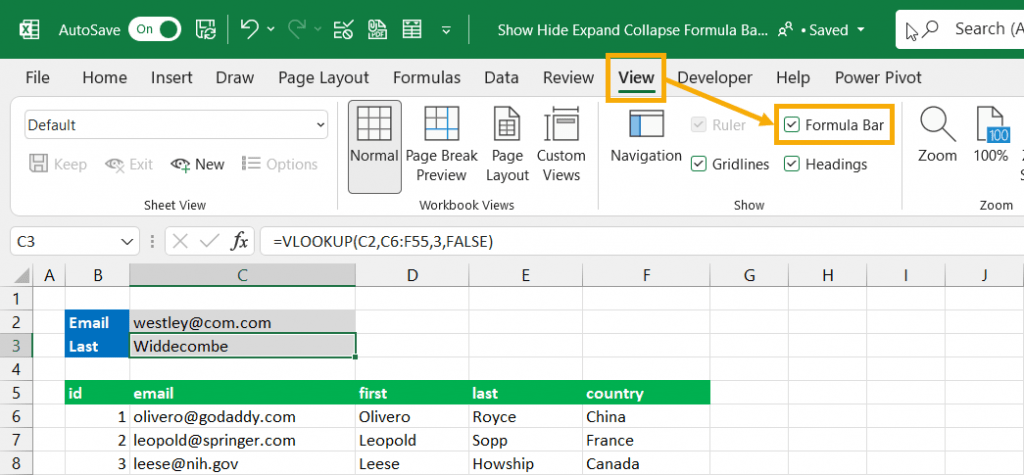The height and width of the screenshot is (475, 1024).
Task: Open the Formulas ribbon tab
Action: 426,77
